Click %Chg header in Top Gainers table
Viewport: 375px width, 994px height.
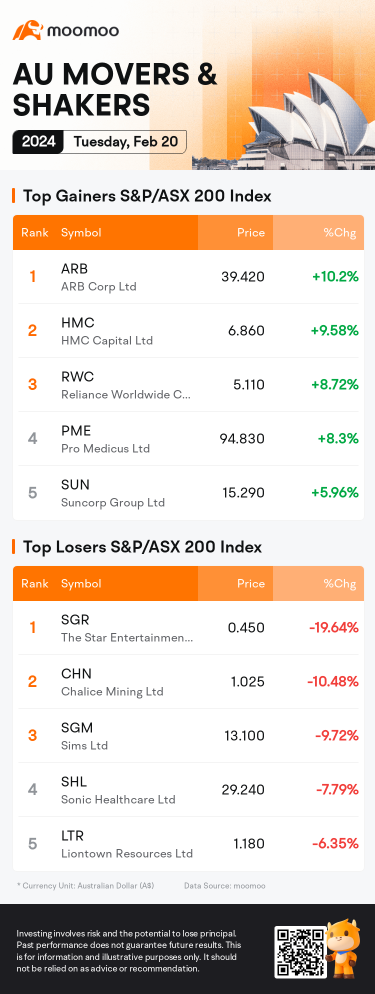(340, 233)
